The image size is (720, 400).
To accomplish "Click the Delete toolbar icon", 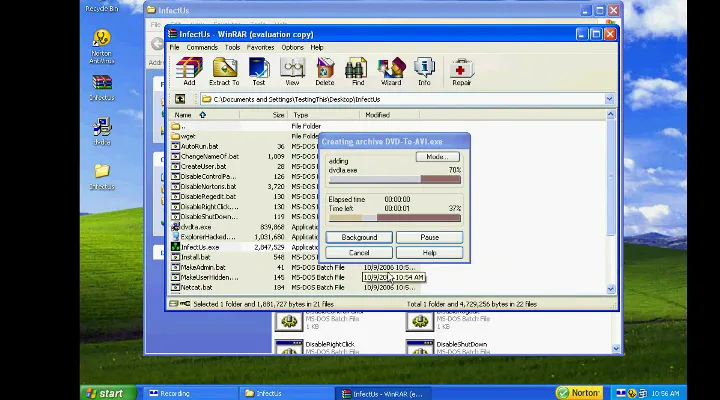I will click(x=325, y=71).
